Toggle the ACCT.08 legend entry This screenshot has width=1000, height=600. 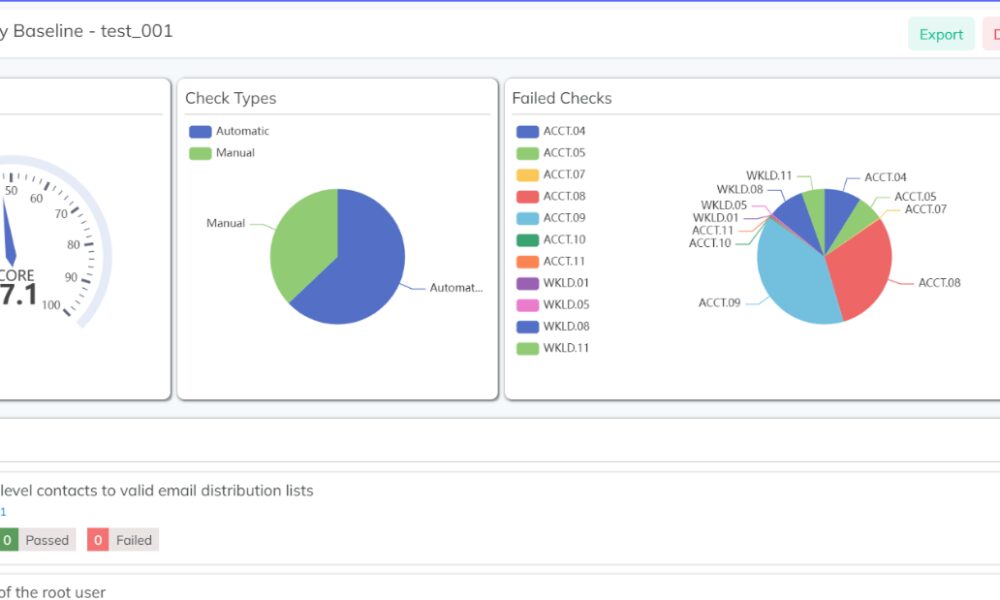tap(550, 196)
